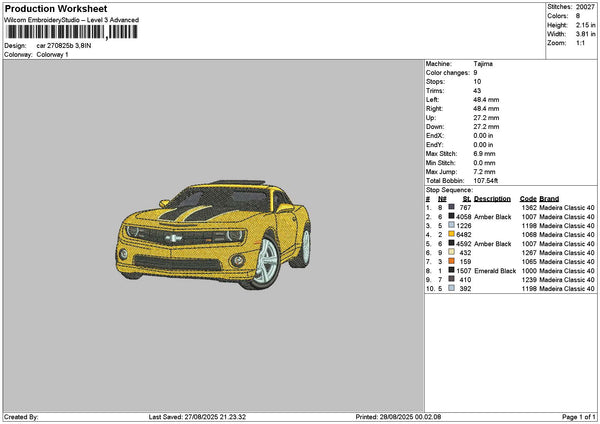600x424 pixels.
Task: Click the Stitches count 20027
Action: (x=585, y=5)
